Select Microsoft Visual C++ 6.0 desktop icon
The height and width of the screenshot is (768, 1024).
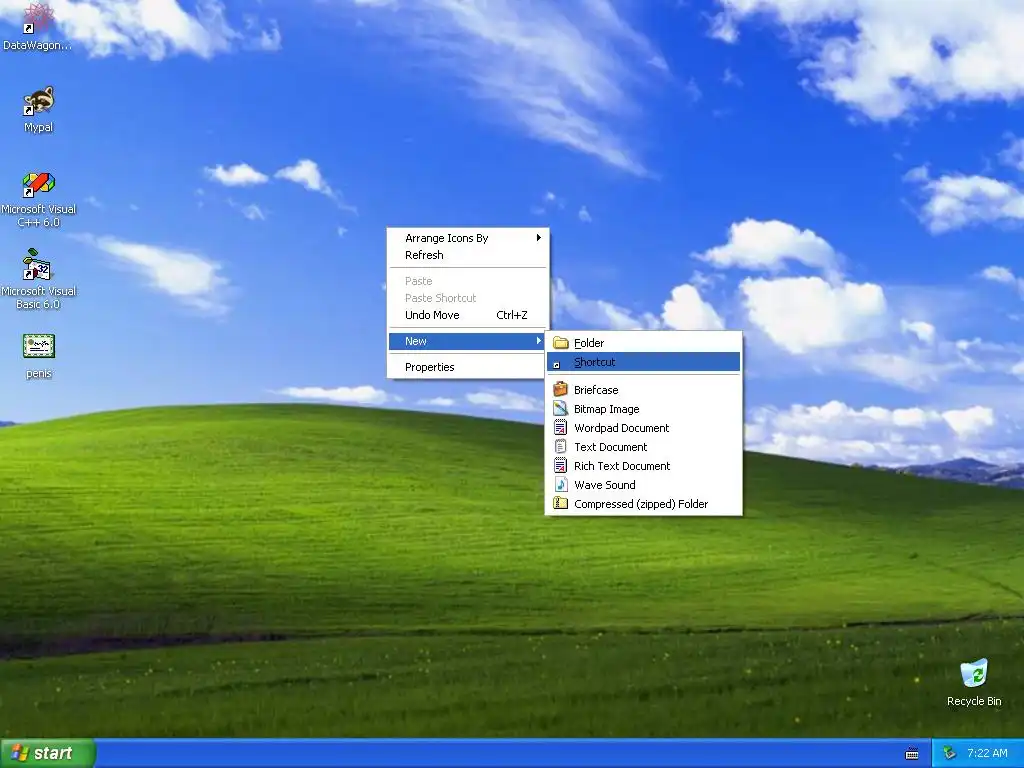pyautogui.click(x=39, y=184)
